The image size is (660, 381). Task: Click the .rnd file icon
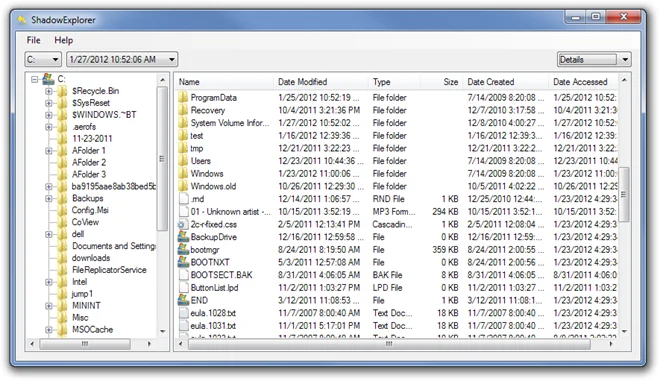click(184, 199)
